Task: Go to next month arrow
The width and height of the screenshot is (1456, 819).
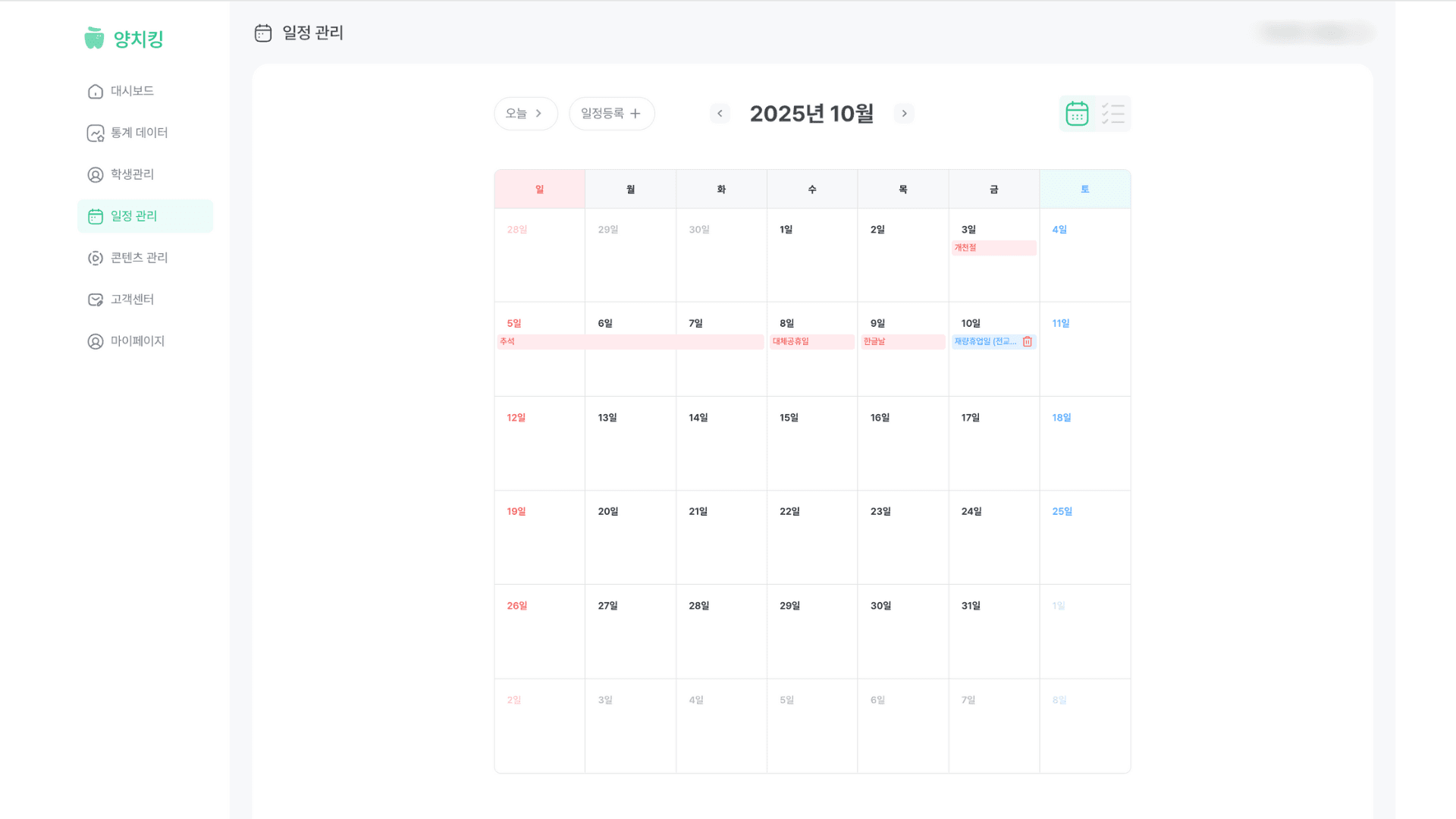Action: pos(904,114)
